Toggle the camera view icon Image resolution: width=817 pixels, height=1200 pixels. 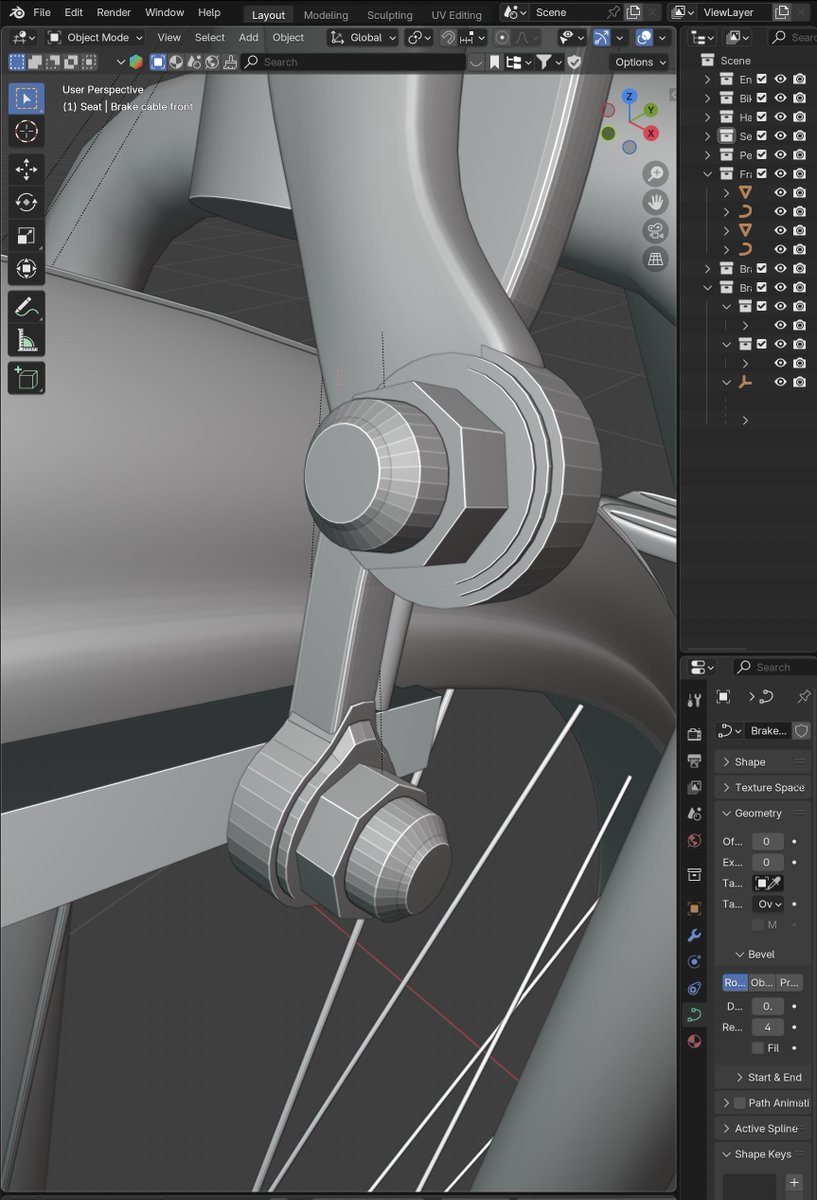656,231
